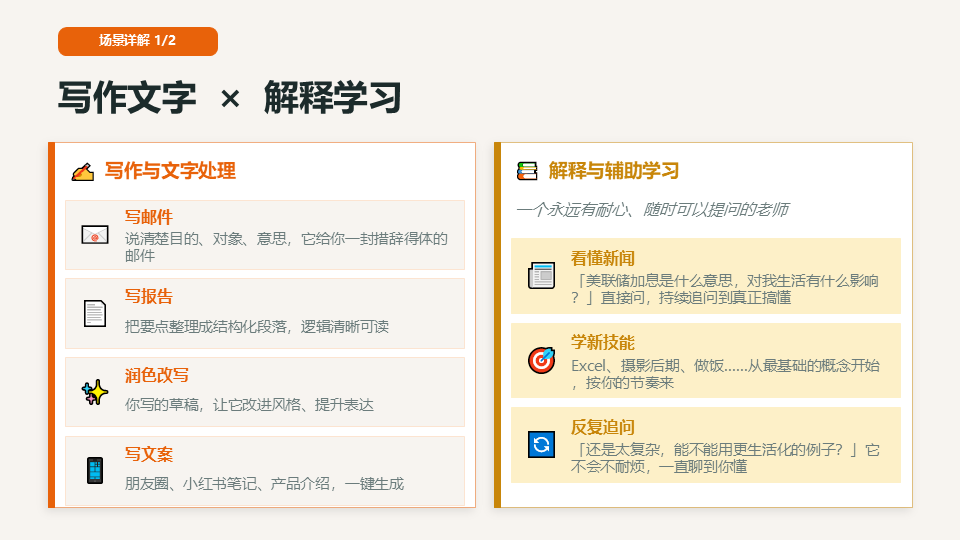This screenshot has height=540, width=960.
Task: Click the 润色改写 card description text
Action: [x=249, y=405]
